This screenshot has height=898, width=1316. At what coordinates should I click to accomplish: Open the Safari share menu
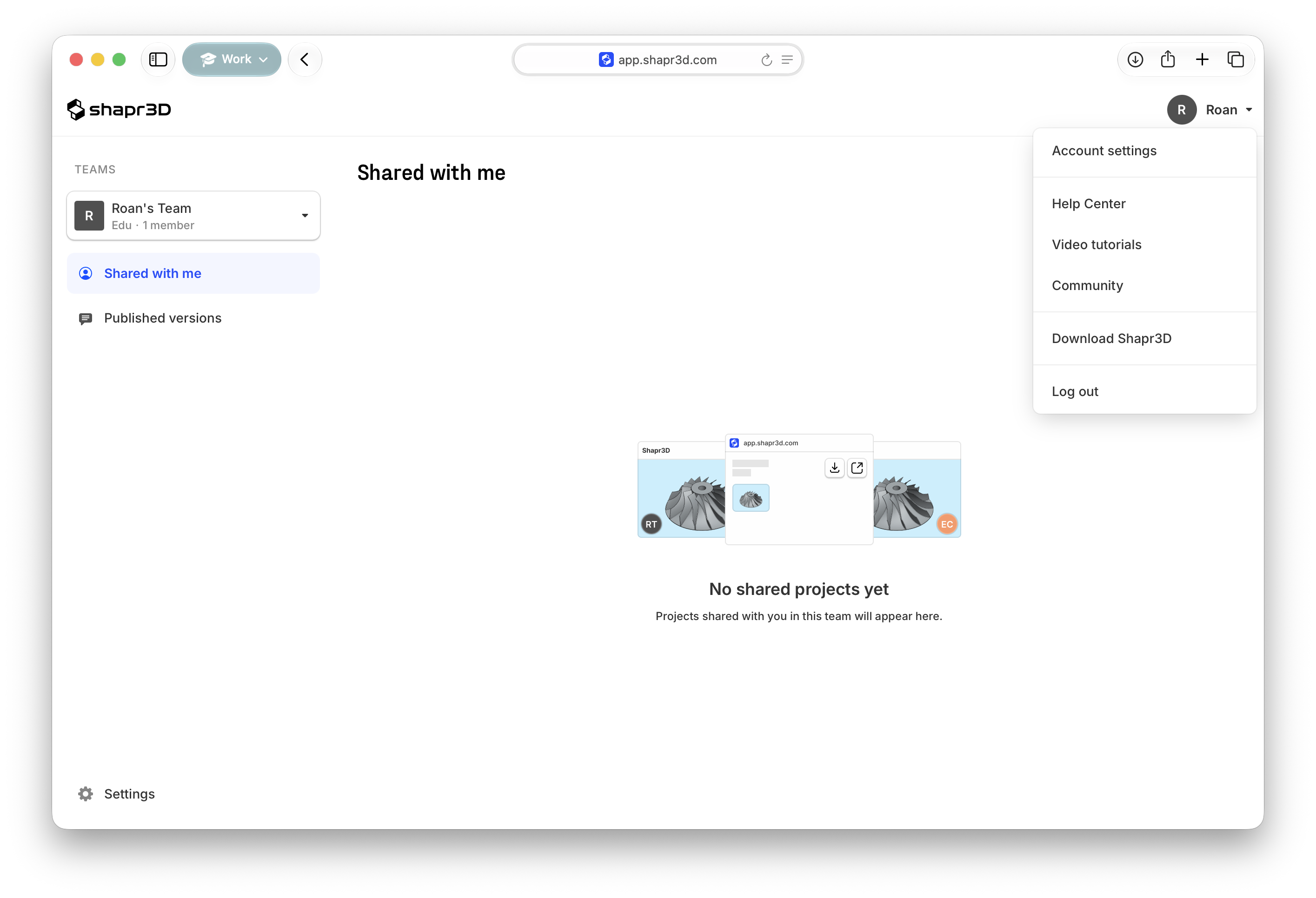pos(1168,59)
